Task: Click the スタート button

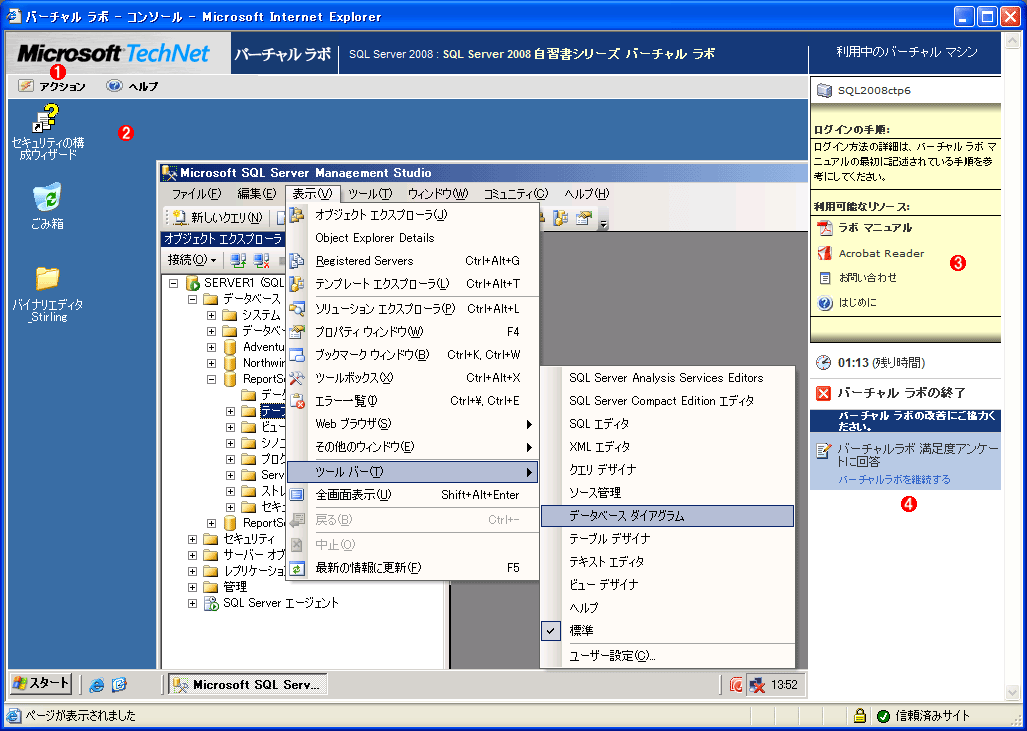Action: [x=41, y=684]
